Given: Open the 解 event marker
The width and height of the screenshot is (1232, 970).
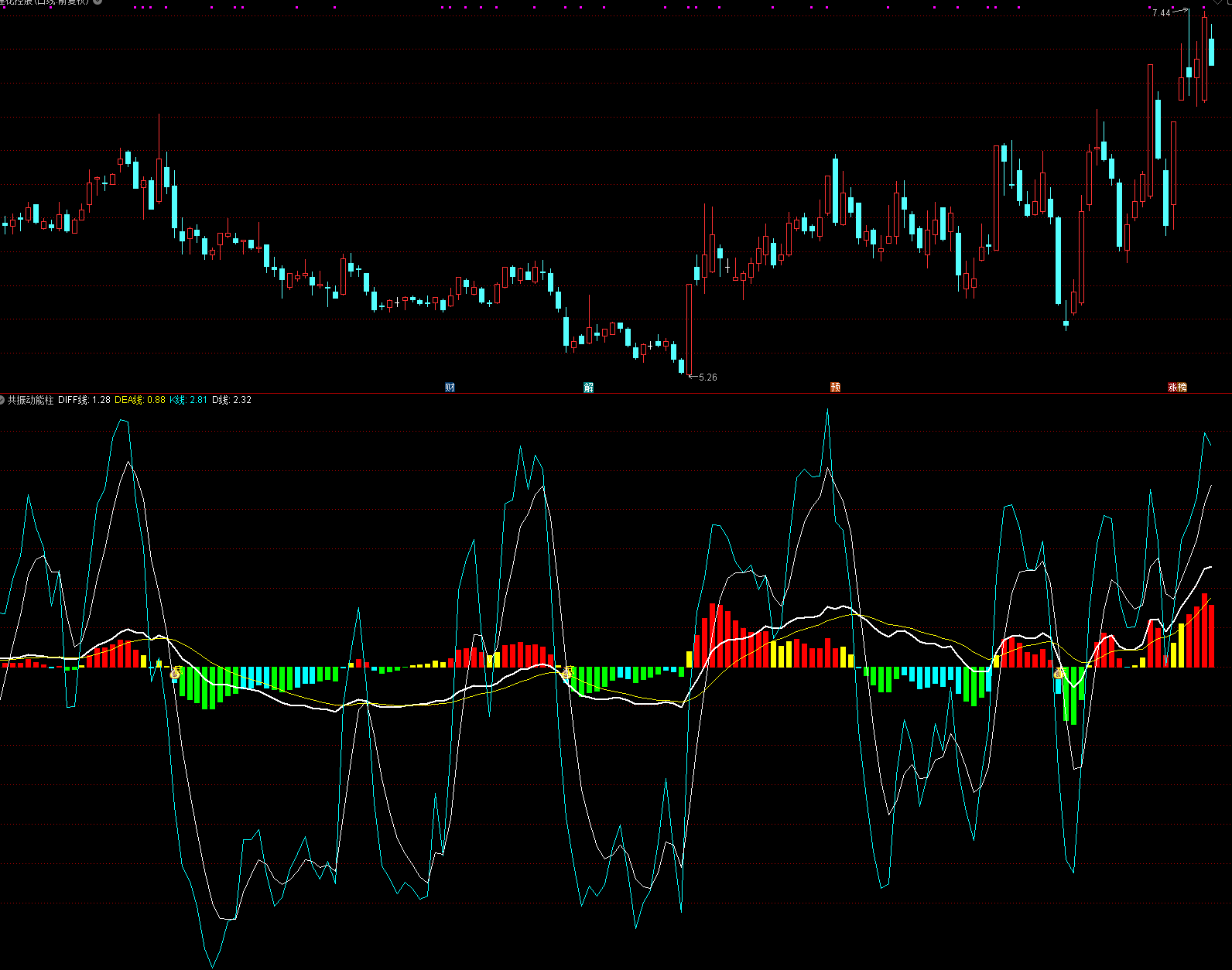Looking at the screenshot, I should click(x=588, y=387).
